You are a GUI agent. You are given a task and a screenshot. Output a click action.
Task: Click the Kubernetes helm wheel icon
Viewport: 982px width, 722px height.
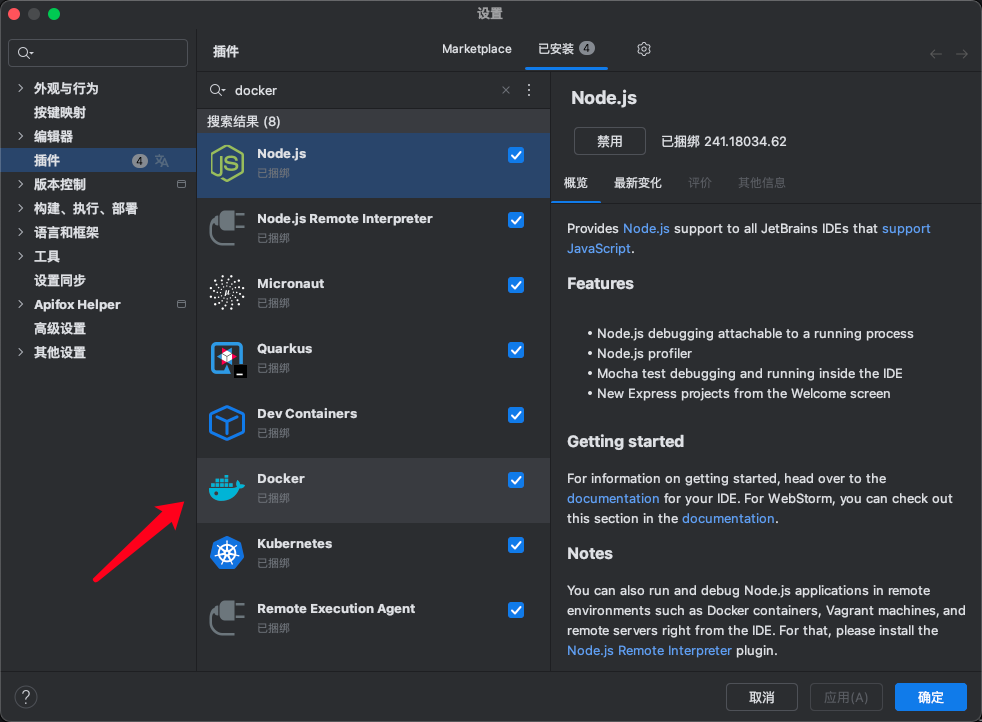[227, 554]
